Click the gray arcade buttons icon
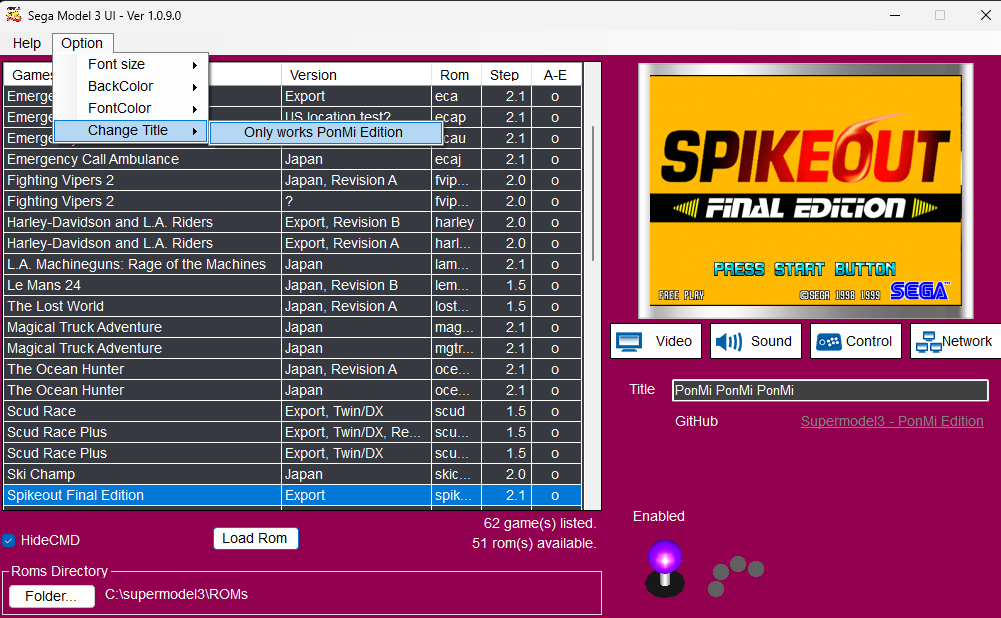Screen dimensions: 1001x618 click(735, 575)
